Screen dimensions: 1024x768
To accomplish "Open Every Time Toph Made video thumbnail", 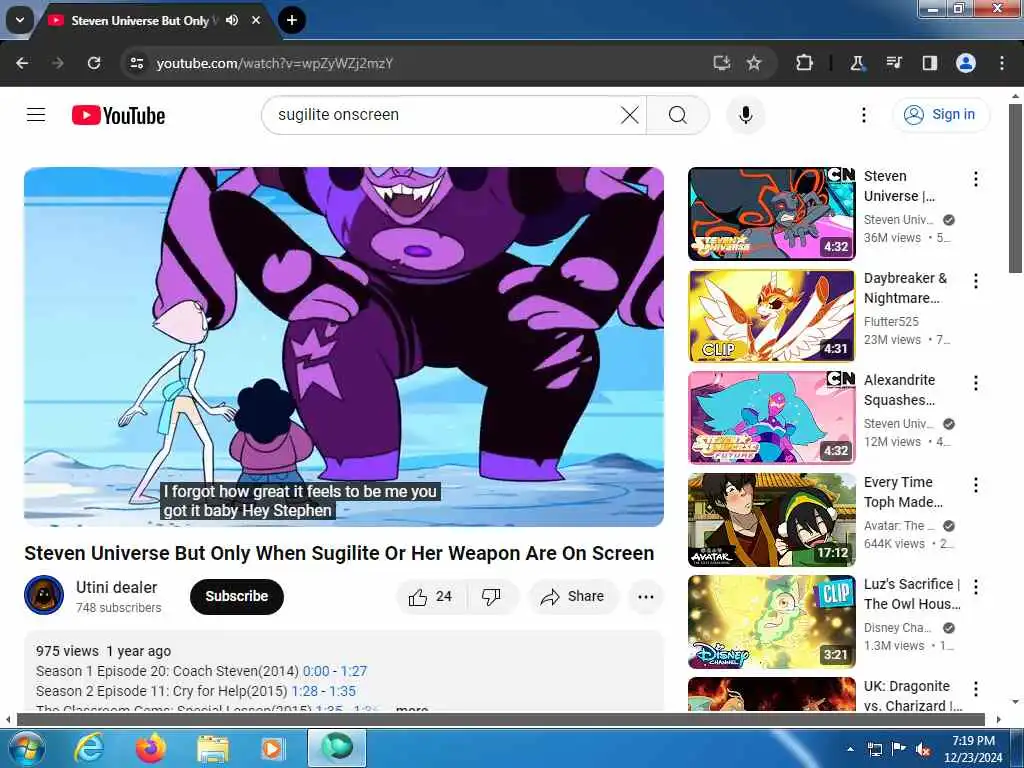I will [x=771, y=519].
